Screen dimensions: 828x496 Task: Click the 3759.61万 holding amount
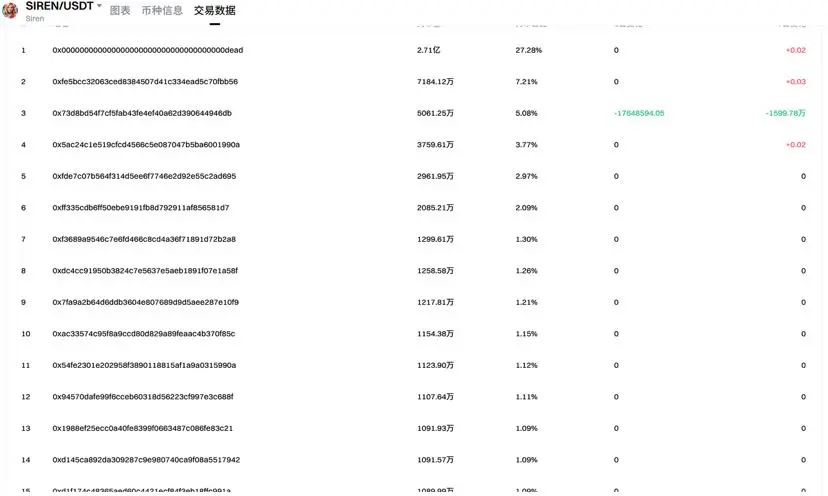pos(435,144)
